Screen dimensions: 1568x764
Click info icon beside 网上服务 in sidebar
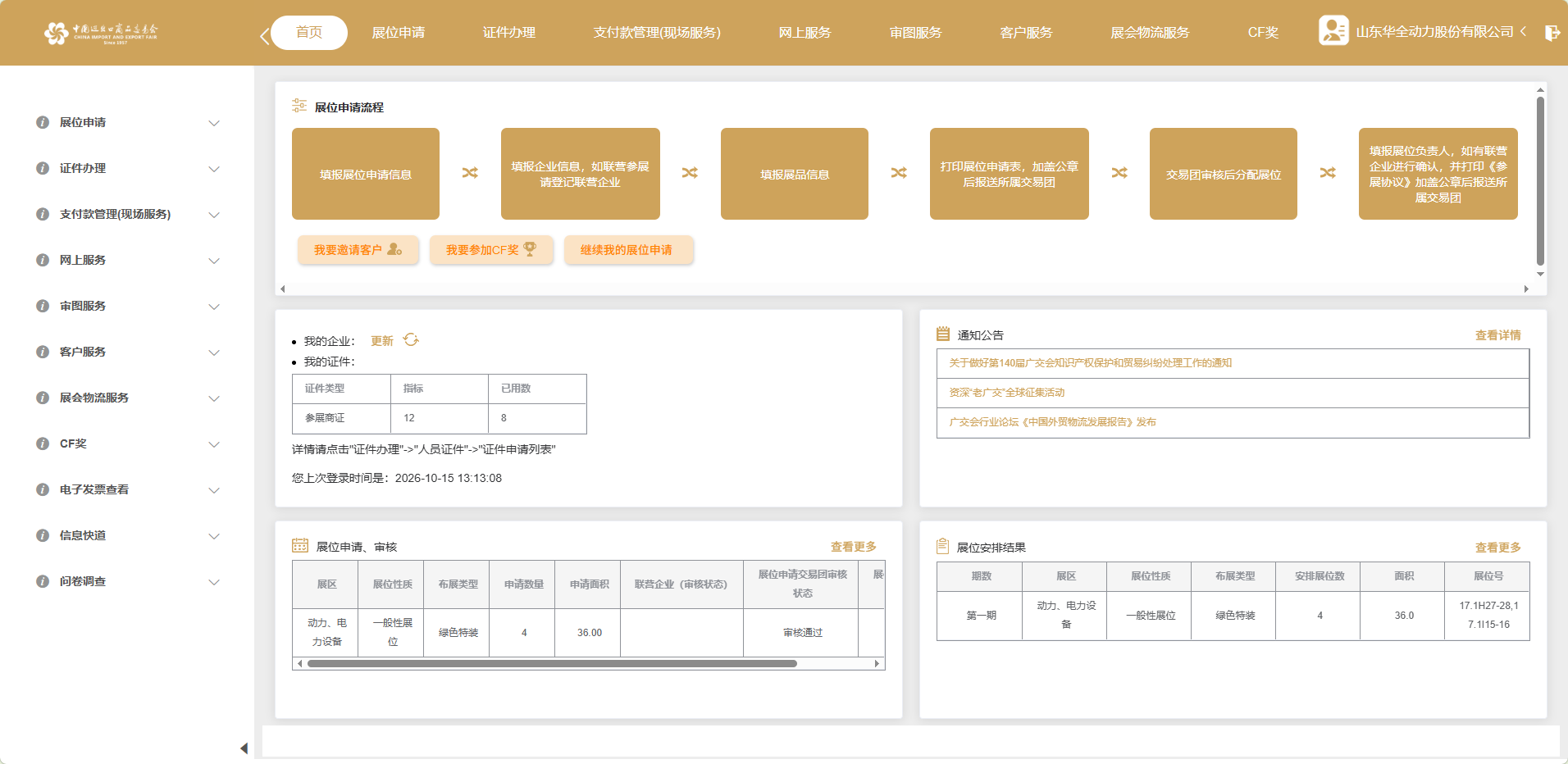[43, 260]
